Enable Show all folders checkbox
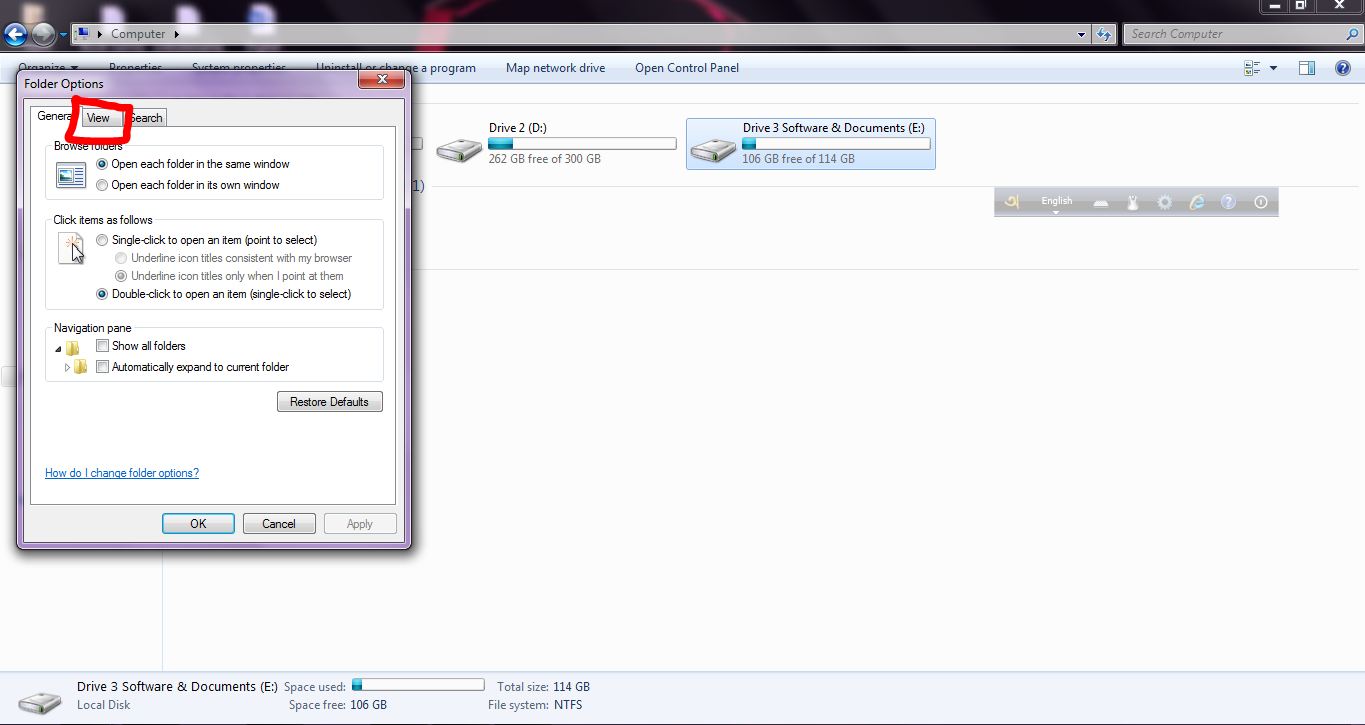This screenshot has height=725, width=1365. pyautogui.click(x=102, y=345)
